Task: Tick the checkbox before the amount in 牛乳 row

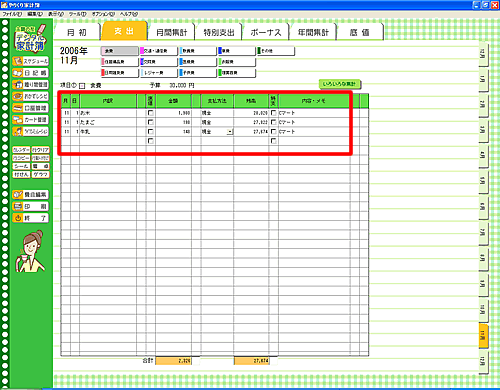Action: (x=151, y=132)
